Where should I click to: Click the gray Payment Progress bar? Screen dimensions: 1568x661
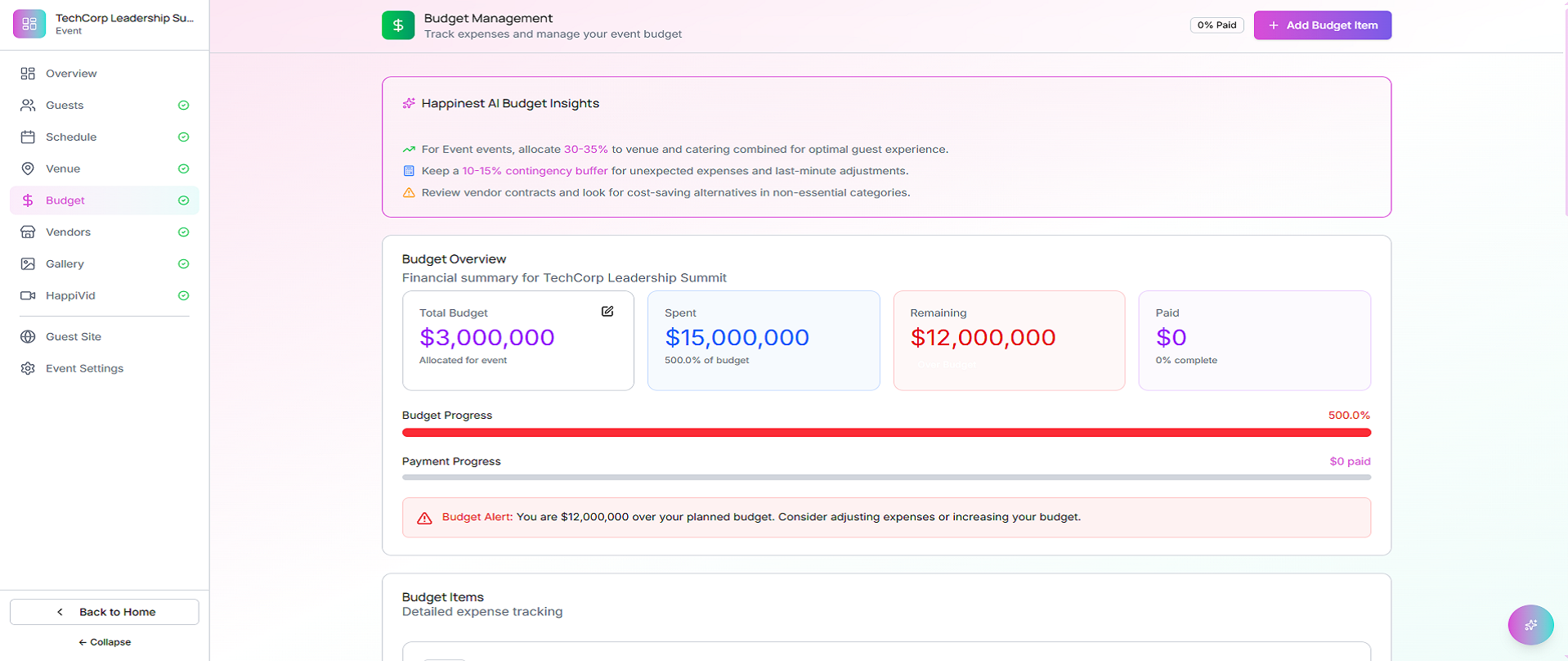(x=886, y=477)
